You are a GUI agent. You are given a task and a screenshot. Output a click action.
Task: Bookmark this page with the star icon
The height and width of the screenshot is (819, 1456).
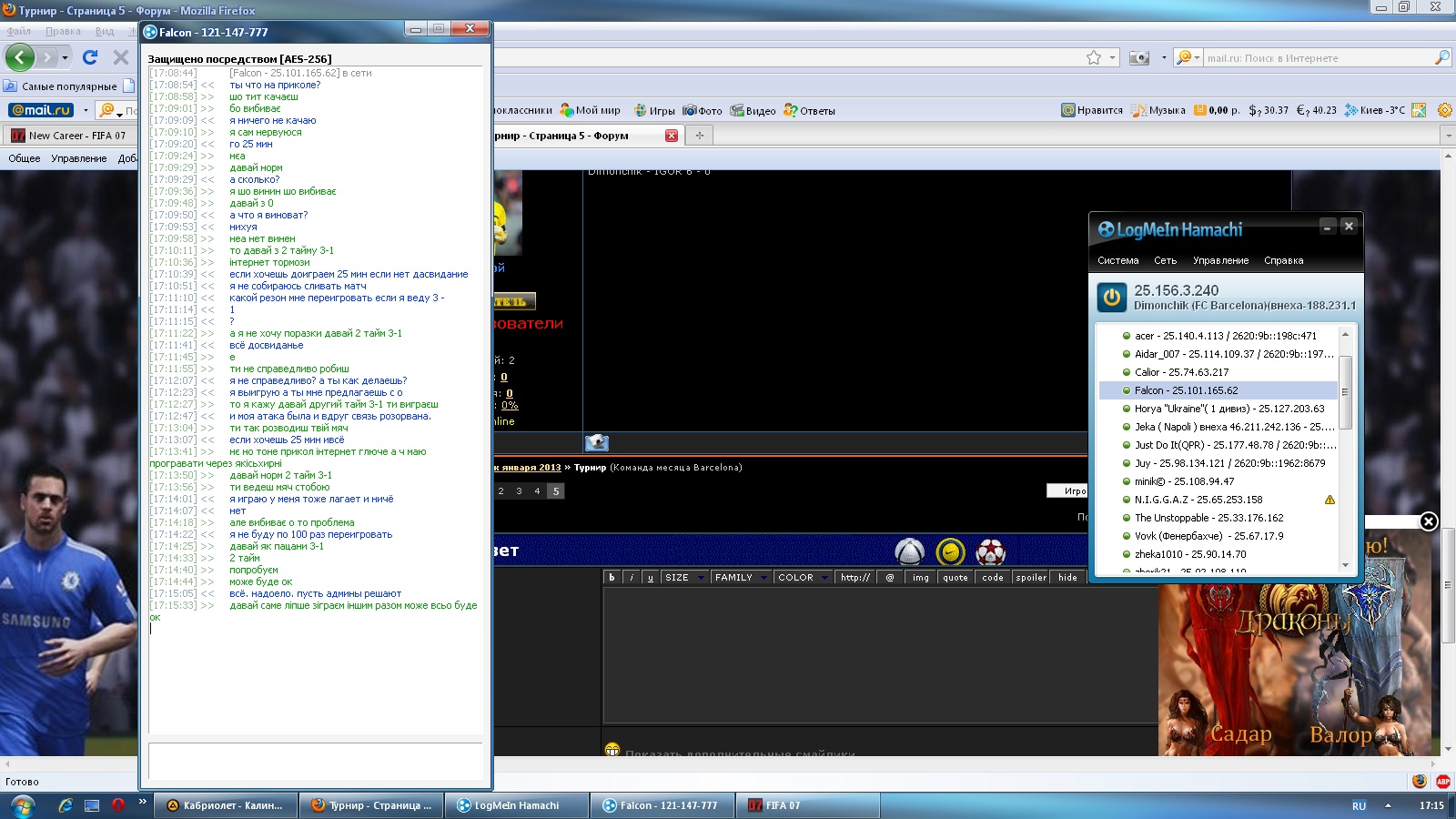1094,57
